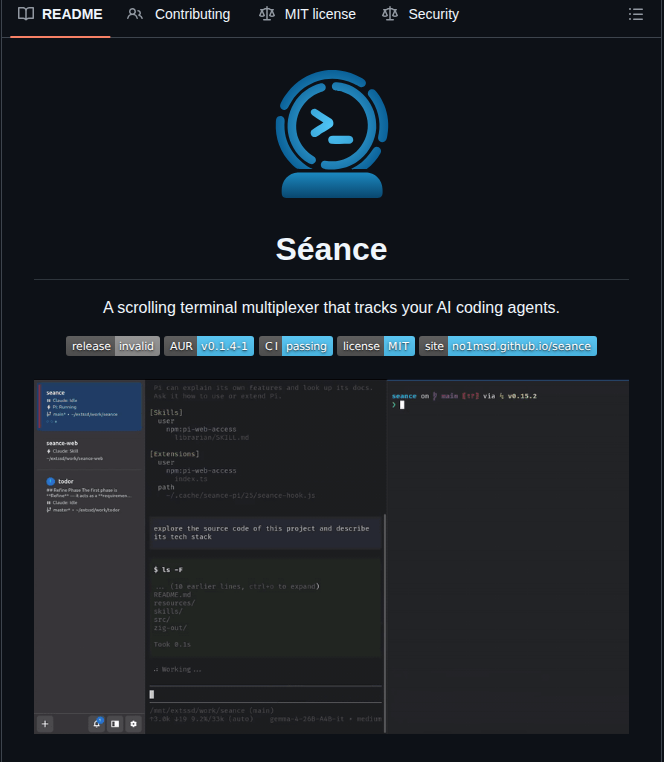Open the README tab
The width and height of the screenshot is (664, 762).
click(x=60, y=15)
